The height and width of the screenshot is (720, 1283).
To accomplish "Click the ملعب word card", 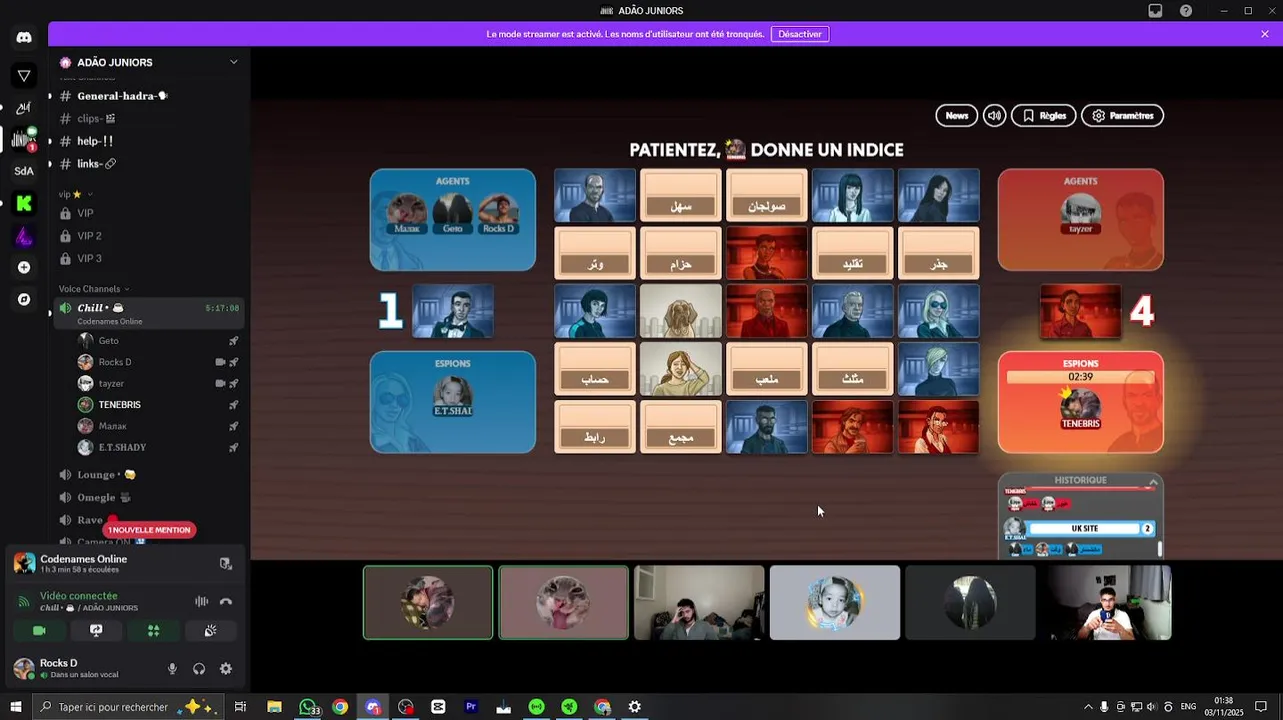I will click(x=766, y=369).
